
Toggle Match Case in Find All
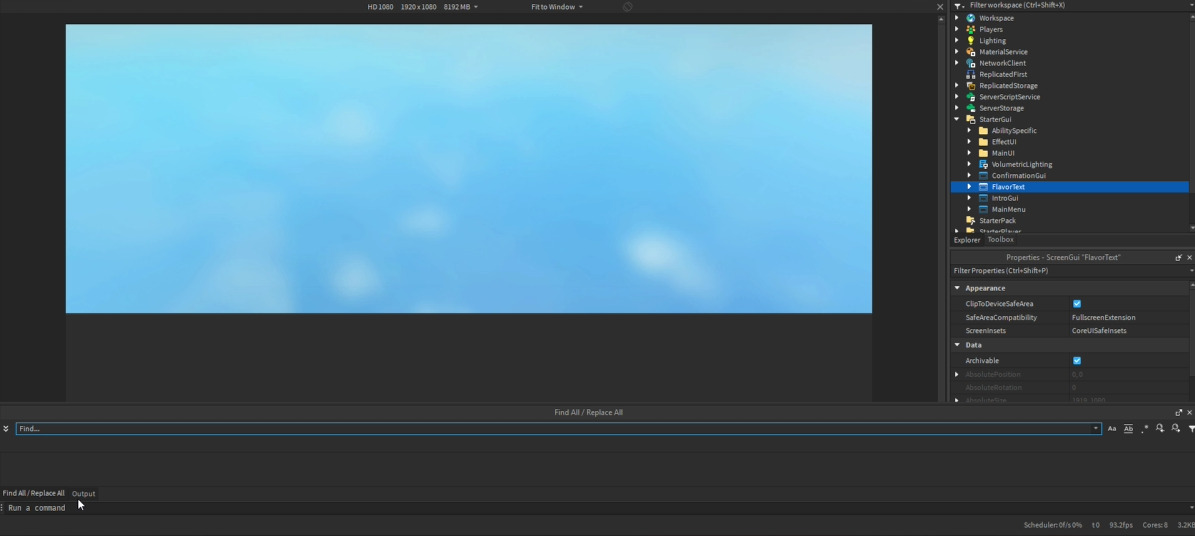click(1112, 428)
